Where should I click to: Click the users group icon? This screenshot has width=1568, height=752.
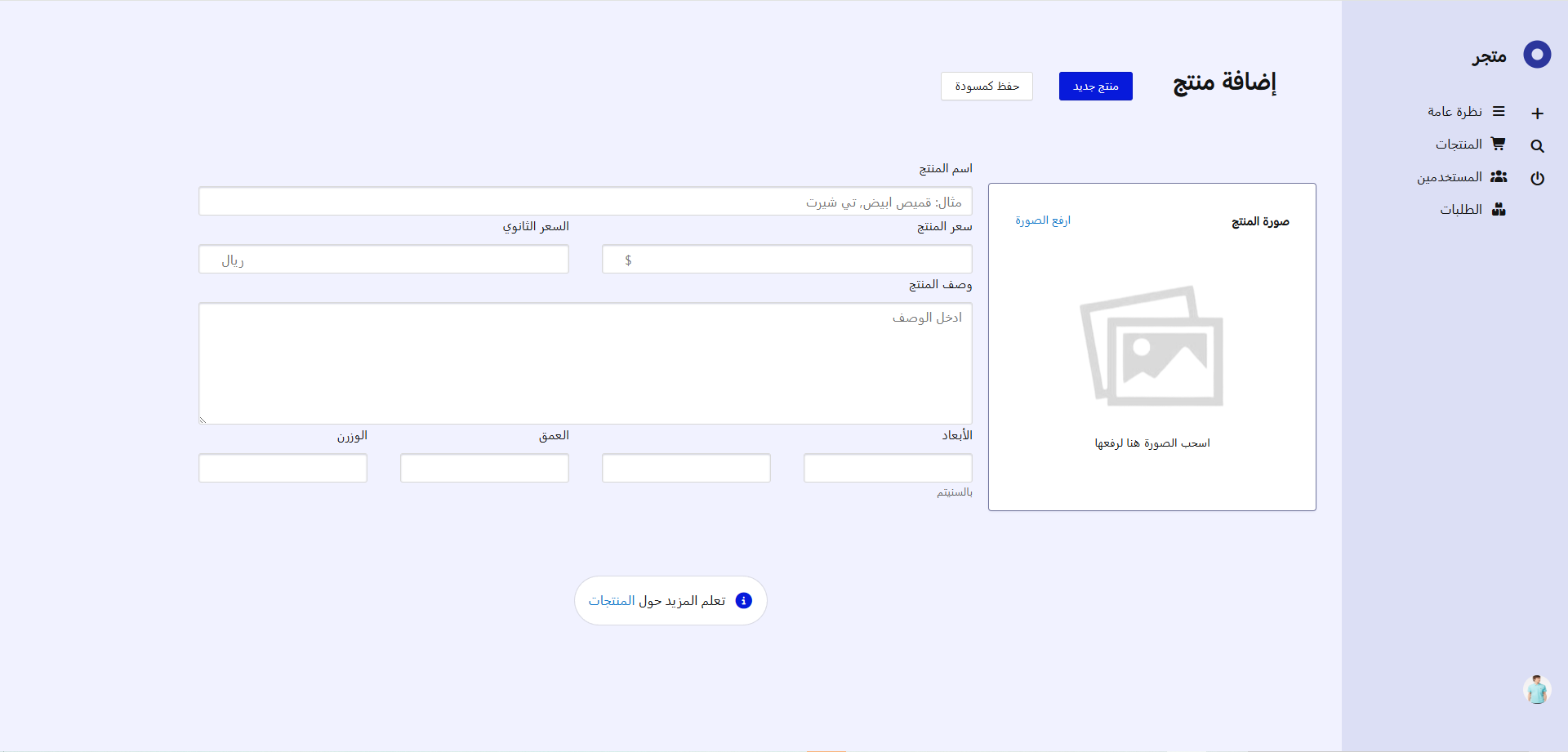1498,176
